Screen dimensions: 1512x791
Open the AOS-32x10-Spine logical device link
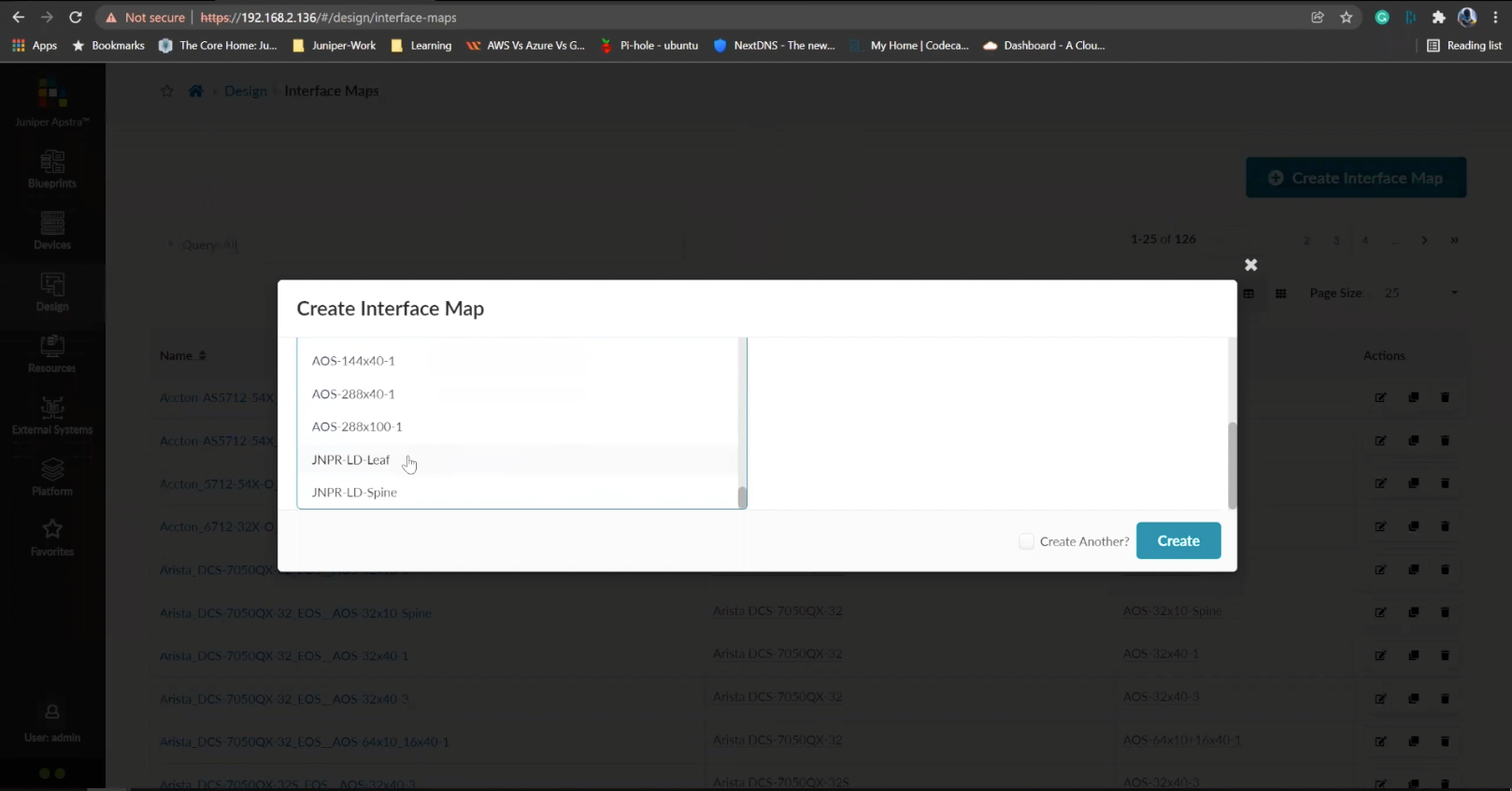point(1173,611)
